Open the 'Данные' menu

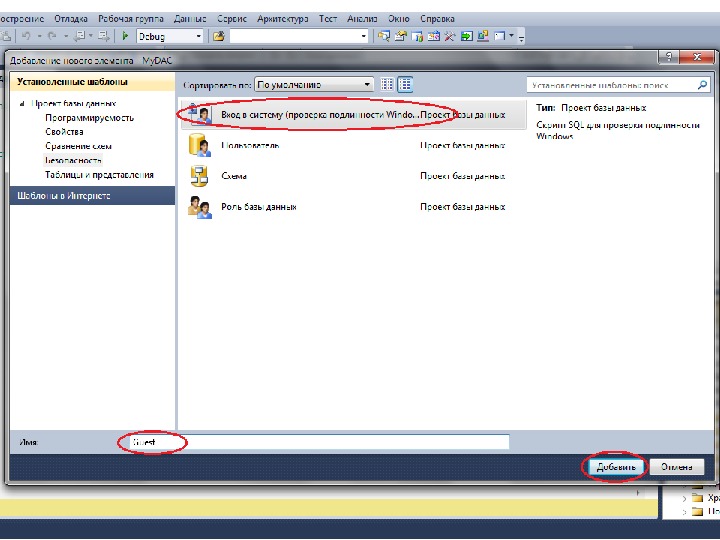pyautogui.click(x=190, y=19)
